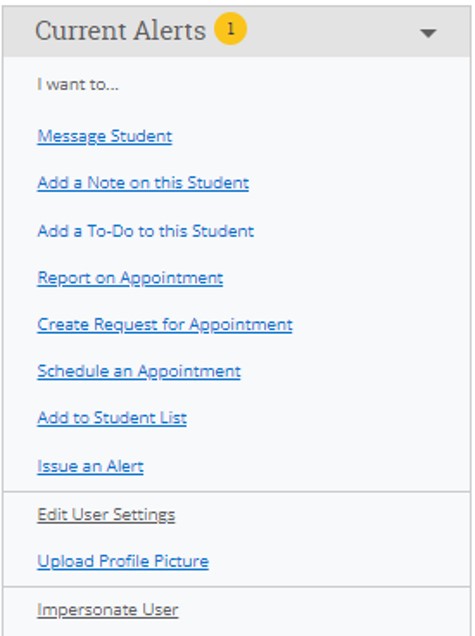475x636 pixels.
Task: Click the word 'Appointment' in the Schedule link
Action: pyautogui.click(x=189, y=372)
